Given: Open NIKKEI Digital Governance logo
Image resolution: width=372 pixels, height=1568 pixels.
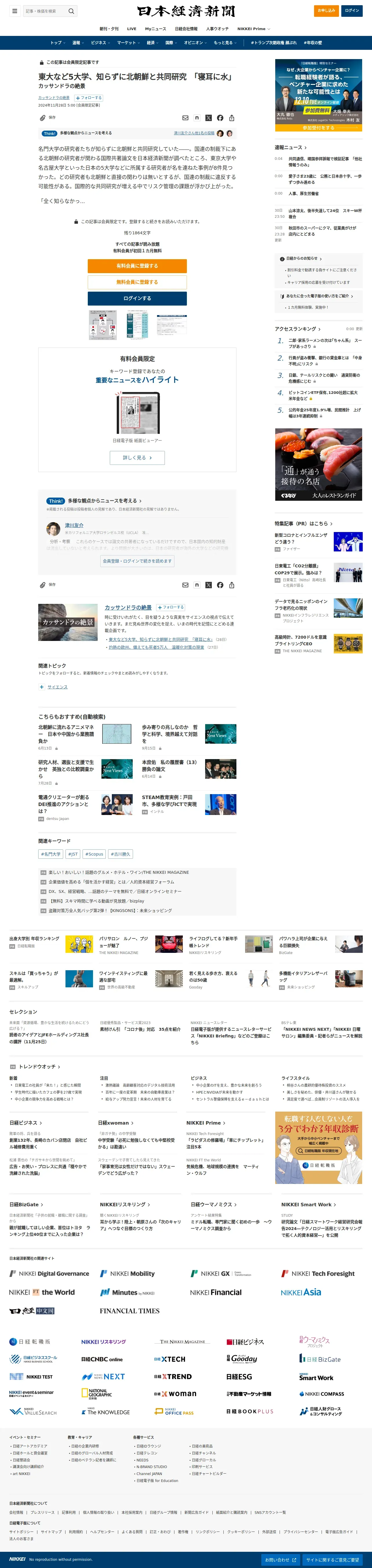Looking at the screenshot, I should coord(49,1273).
